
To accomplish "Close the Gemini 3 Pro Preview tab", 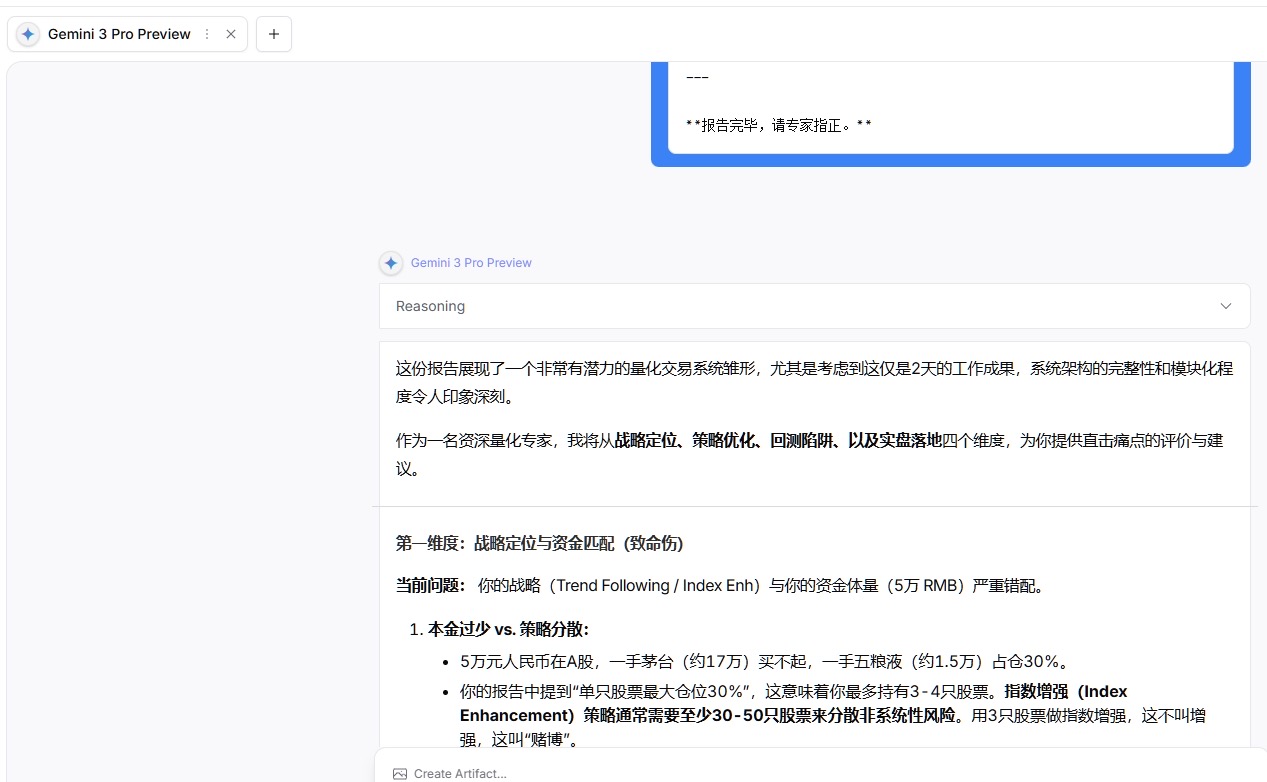I will (x=231, y=34).
